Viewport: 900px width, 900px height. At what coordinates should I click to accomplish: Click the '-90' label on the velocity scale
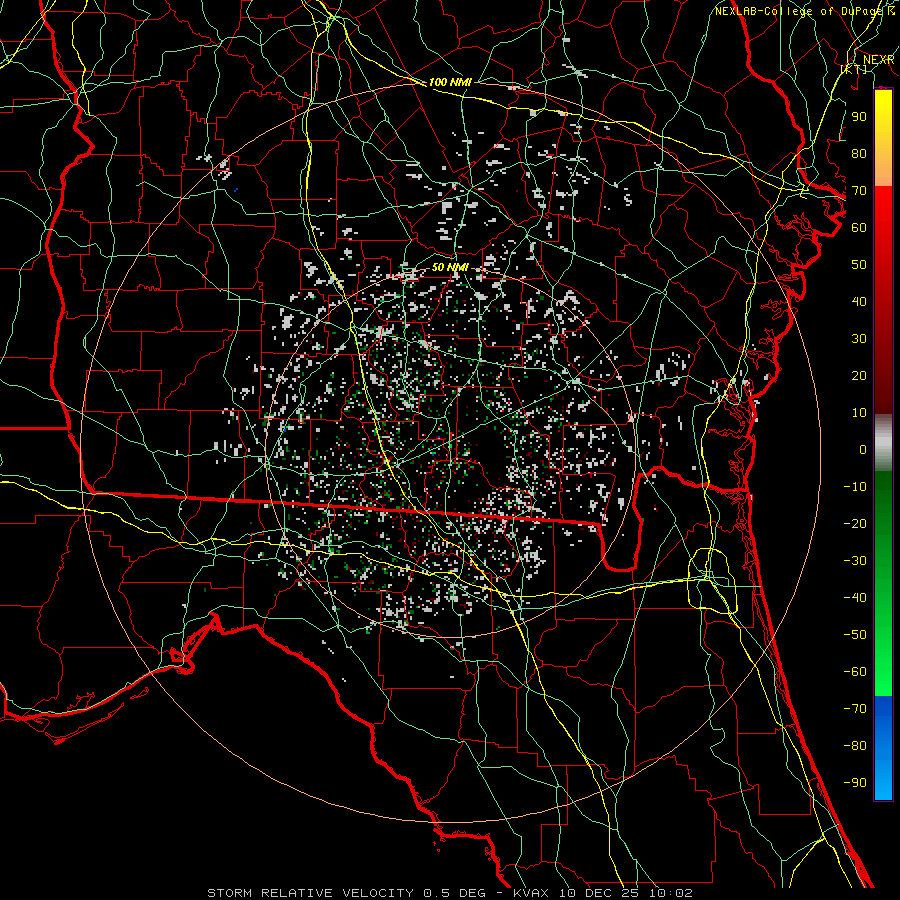click(855, 783)
